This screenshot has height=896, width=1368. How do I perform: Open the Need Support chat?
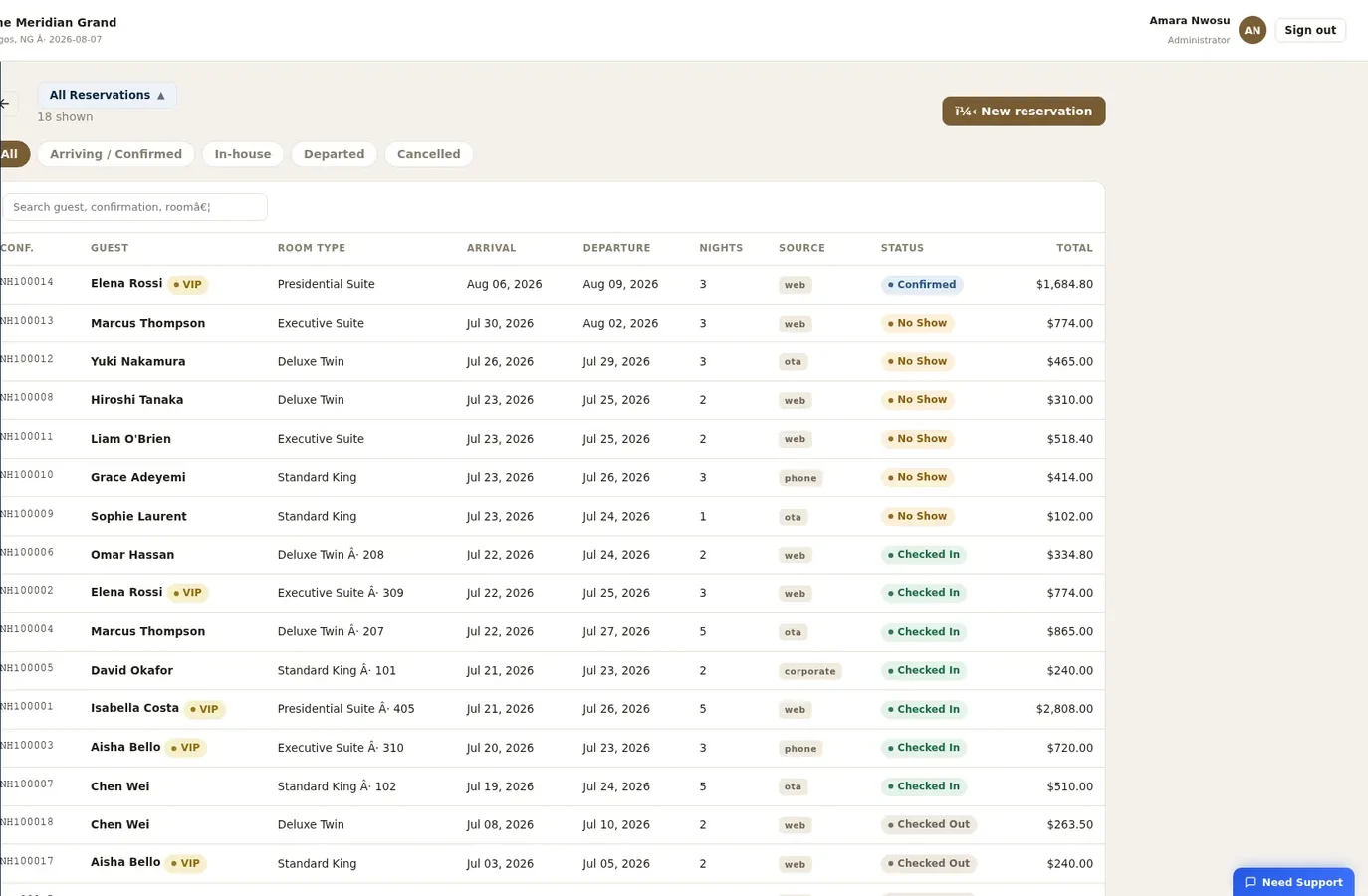1293,882
